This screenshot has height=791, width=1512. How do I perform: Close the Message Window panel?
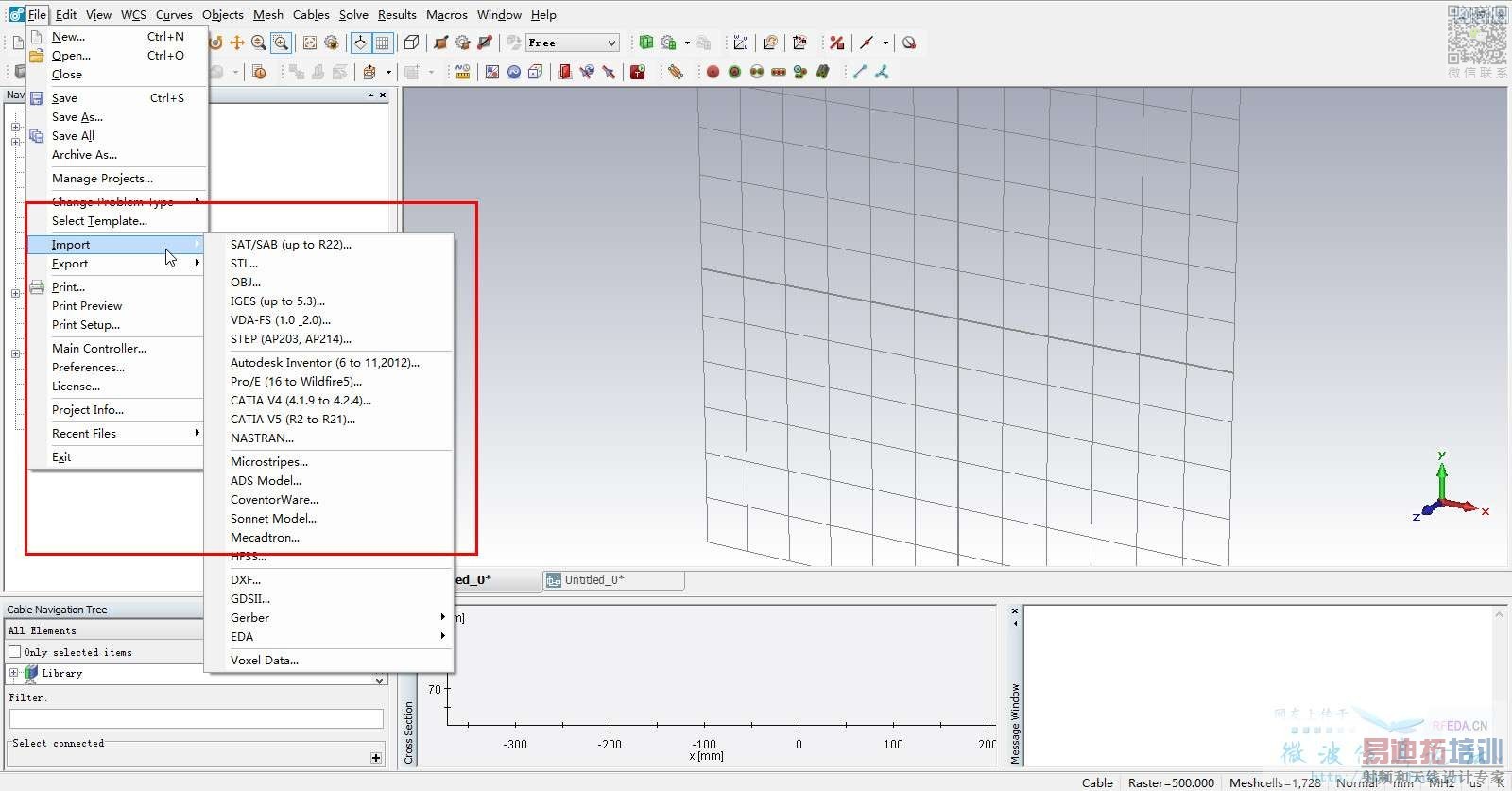coord(1015,611)
